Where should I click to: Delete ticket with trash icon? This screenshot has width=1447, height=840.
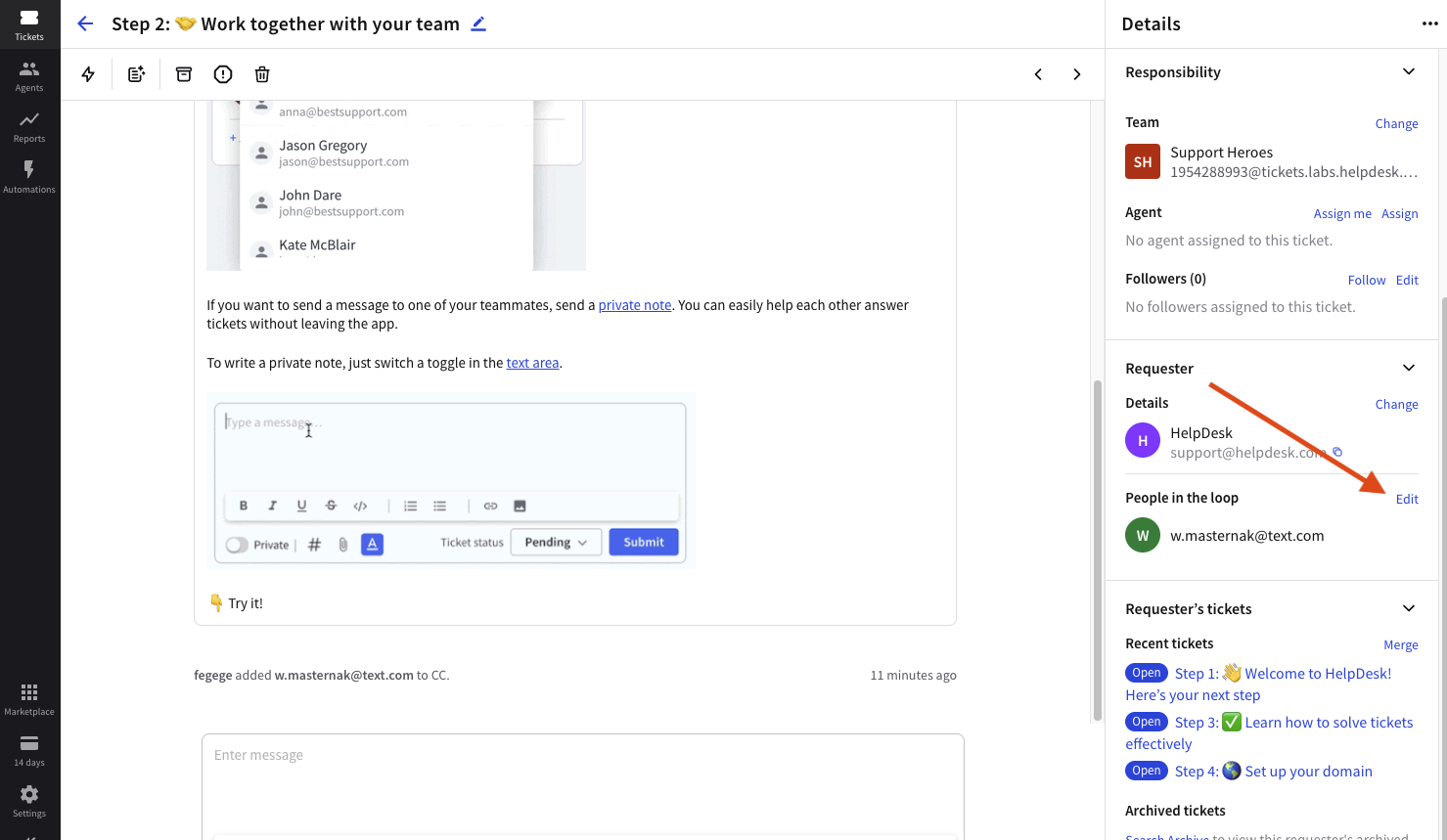262,74
